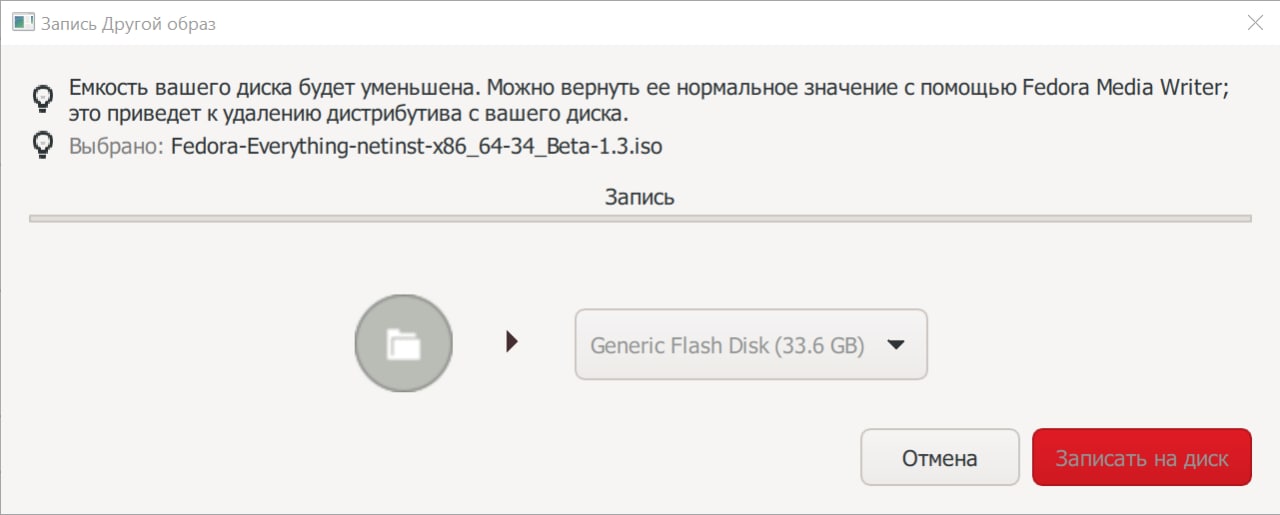
Task: Click the empty title bar area beside the title
Action: click(720, 23)
